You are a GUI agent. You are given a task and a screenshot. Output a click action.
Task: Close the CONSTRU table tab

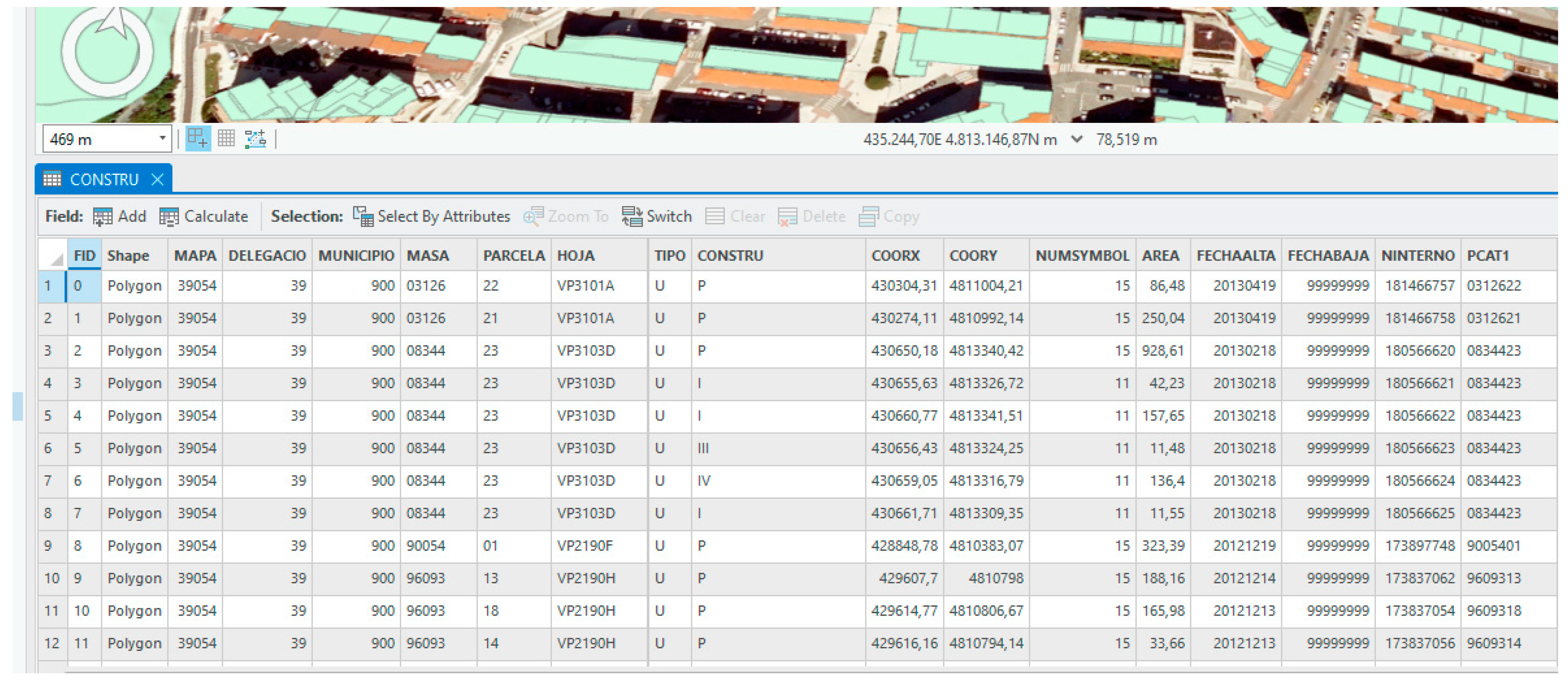158,180
